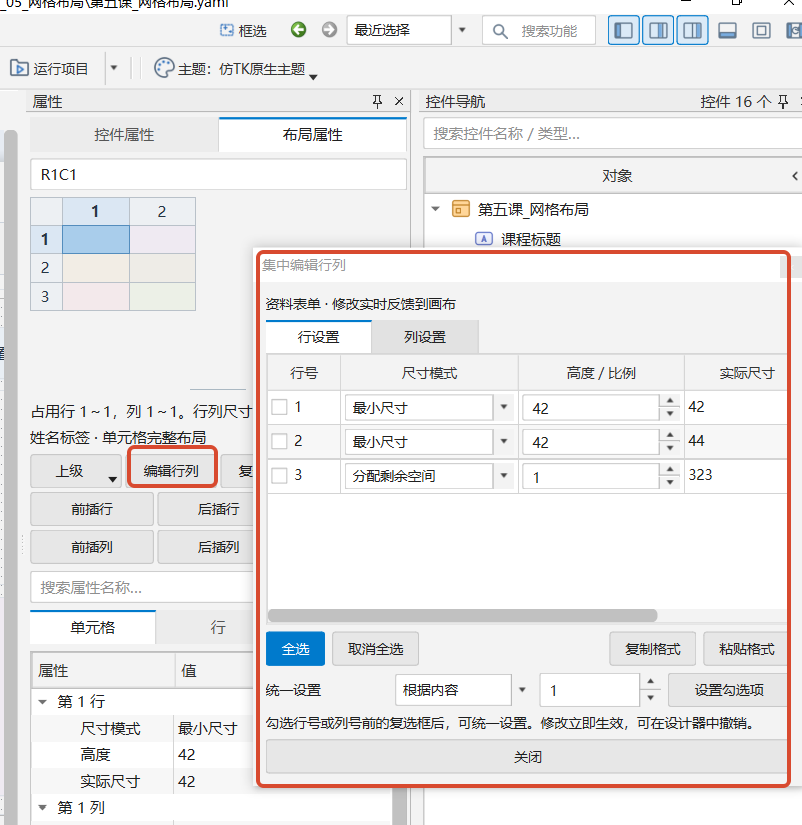Click the grid column 2 header

pos(163,212)
